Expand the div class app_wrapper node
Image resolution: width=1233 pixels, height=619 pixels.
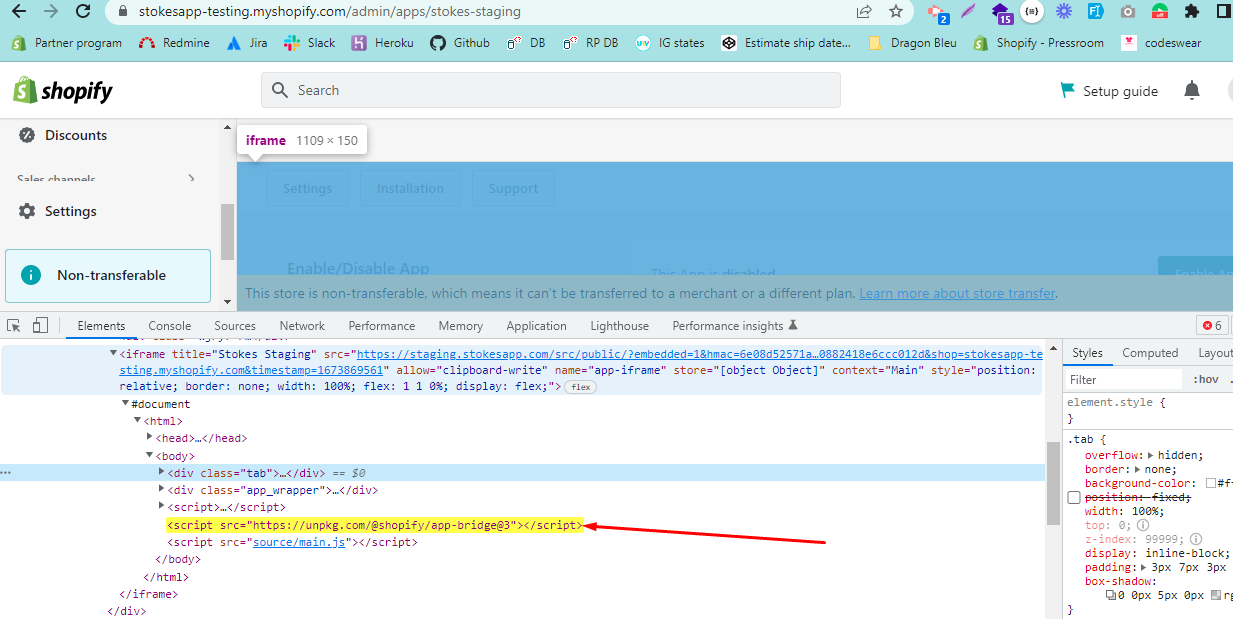[162, 490]
